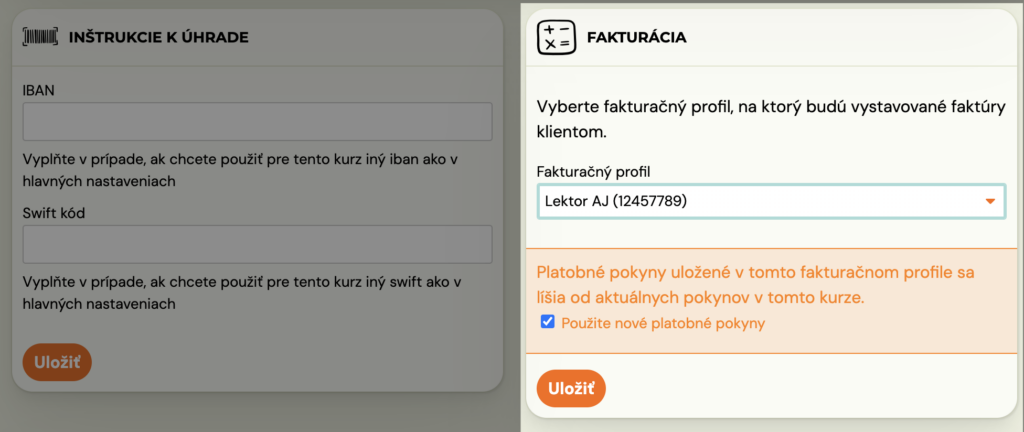Select the 'Lektor AJ (12457789)' value text
The height and width of the screenshot is (432, 1024).
(x=615, y=202)
